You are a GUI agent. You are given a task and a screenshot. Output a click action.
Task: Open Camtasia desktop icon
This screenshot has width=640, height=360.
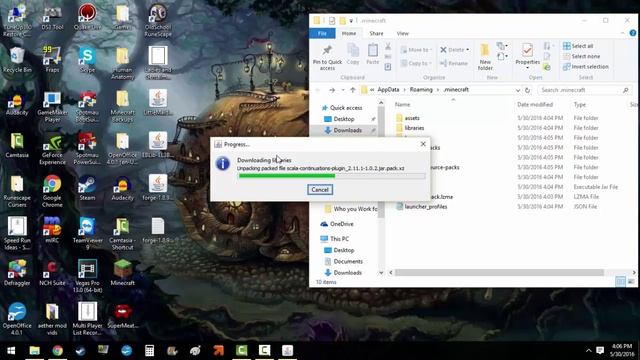pos(17,145)
